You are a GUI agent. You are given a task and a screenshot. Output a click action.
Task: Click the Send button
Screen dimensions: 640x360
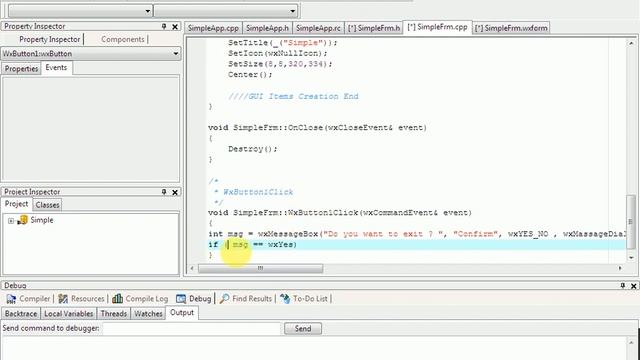coord(302,329)
